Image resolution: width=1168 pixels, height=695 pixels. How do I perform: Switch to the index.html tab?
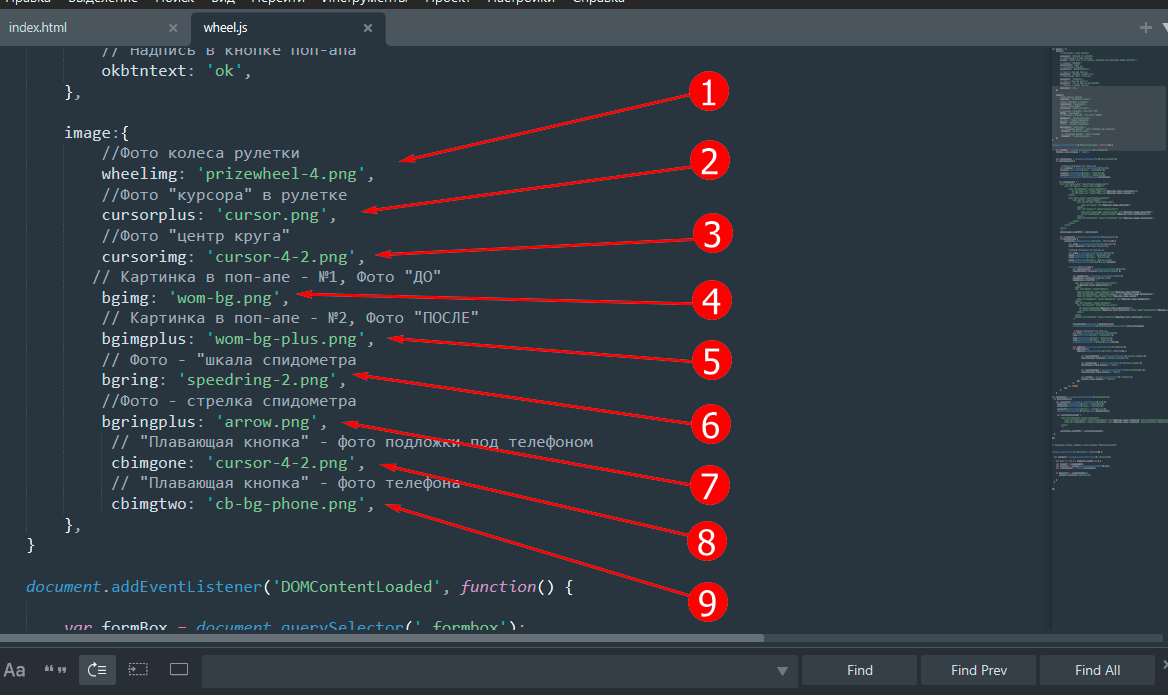[37, 28]
